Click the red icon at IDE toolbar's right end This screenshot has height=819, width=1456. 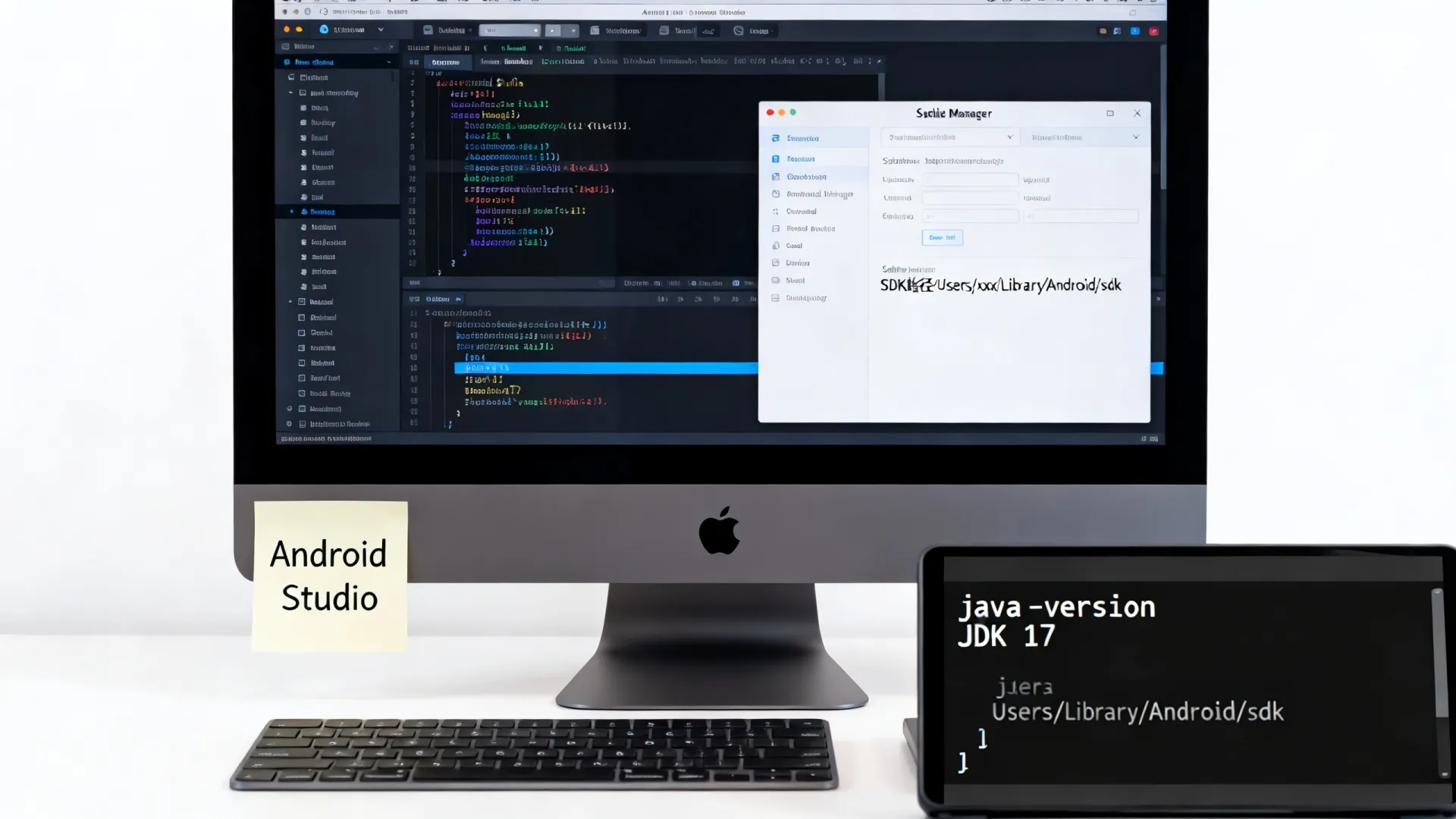coord(1153,31)
